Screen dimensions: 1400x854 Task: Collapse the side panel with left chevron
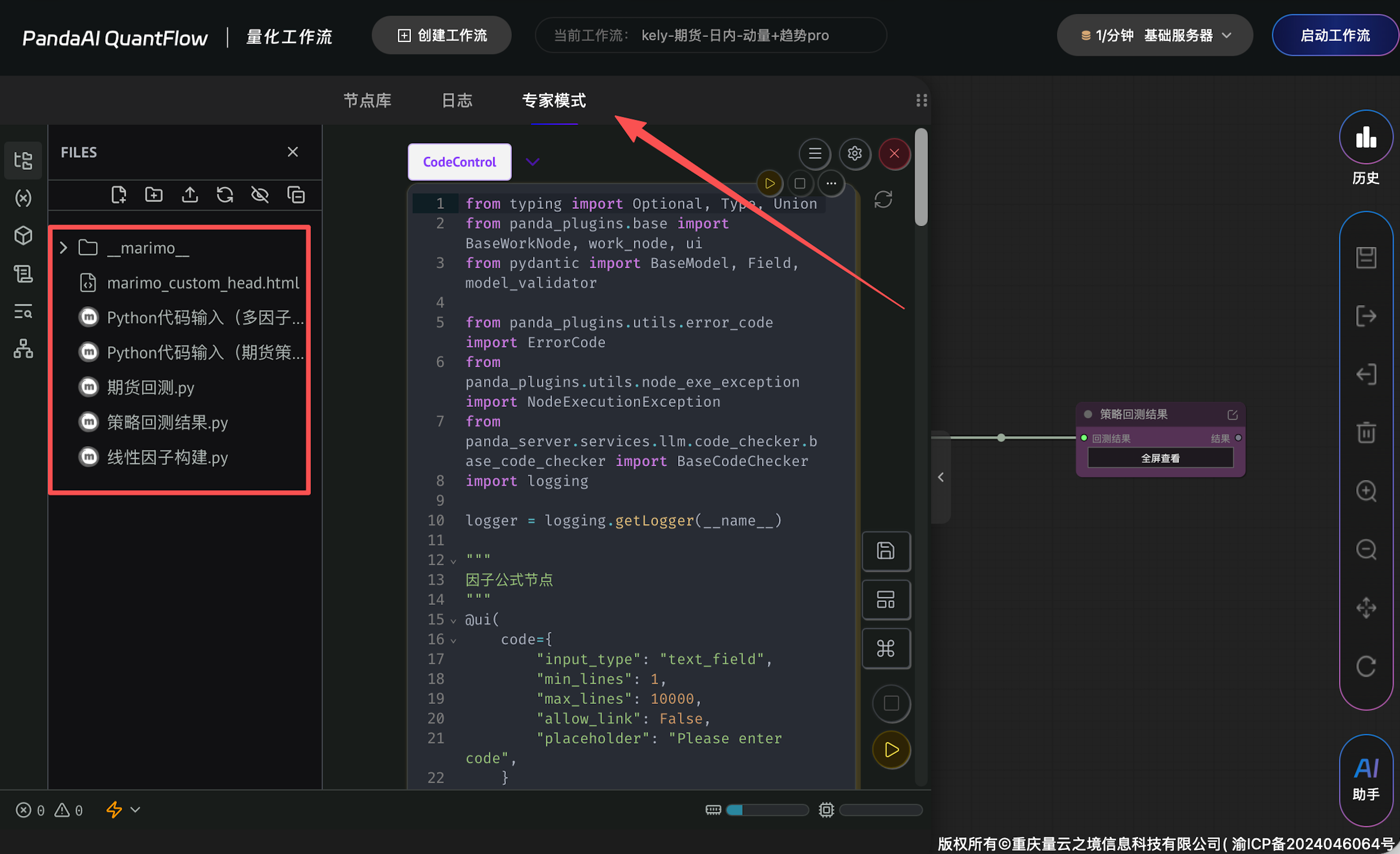(x=941, y=477)
